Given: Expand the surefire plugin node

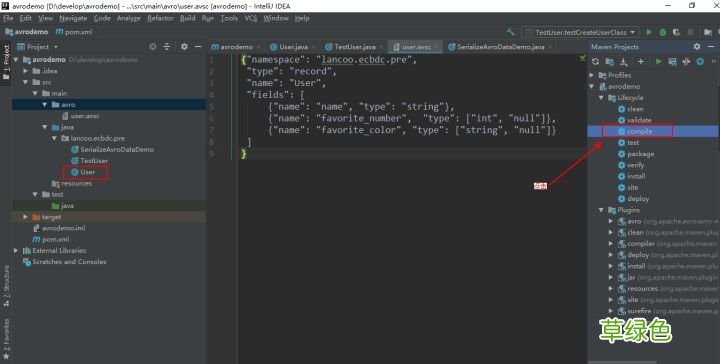Looking at the screenshot, I should [x=611, y=311].
